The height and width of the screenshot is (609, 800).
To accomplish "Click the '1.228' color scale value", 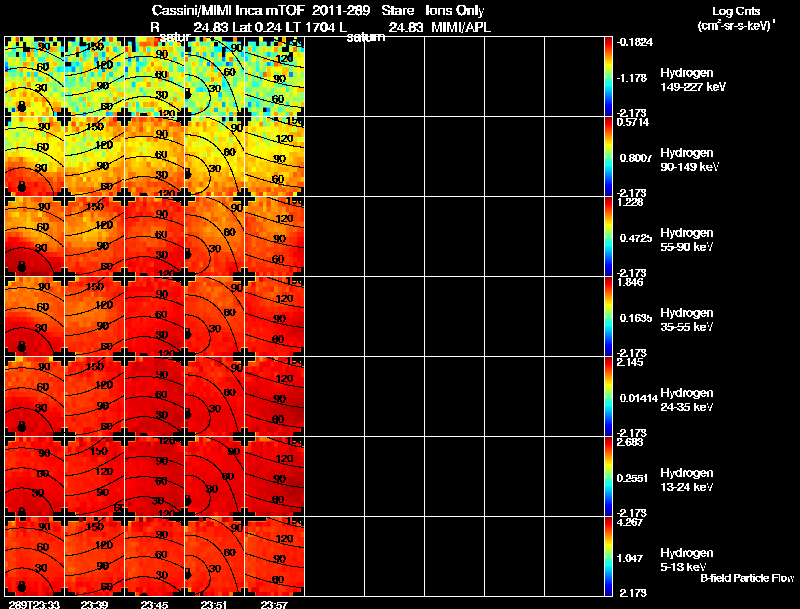I will click(x=630, y=202).
